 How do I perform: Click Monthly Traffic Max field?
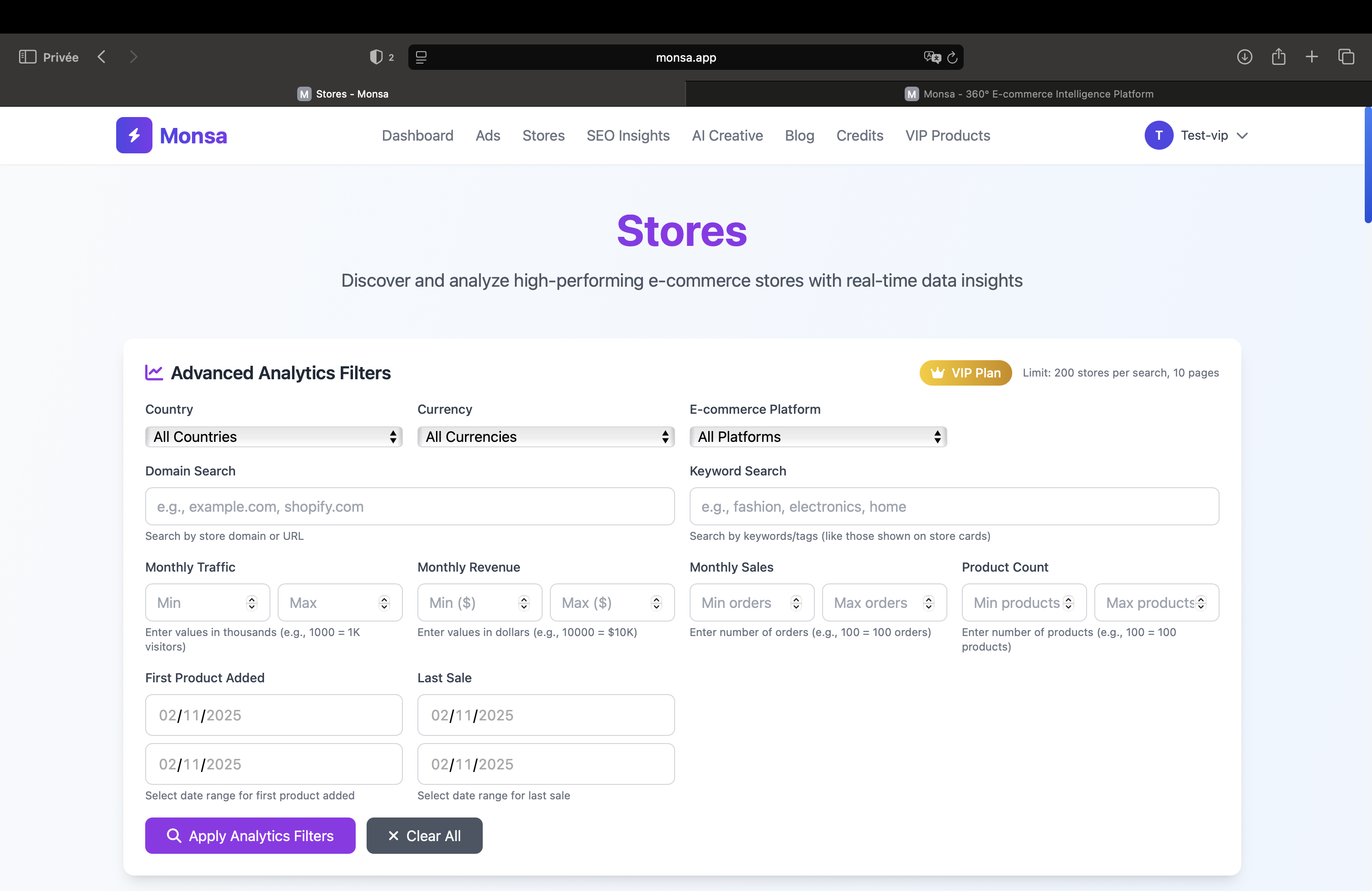340,602
